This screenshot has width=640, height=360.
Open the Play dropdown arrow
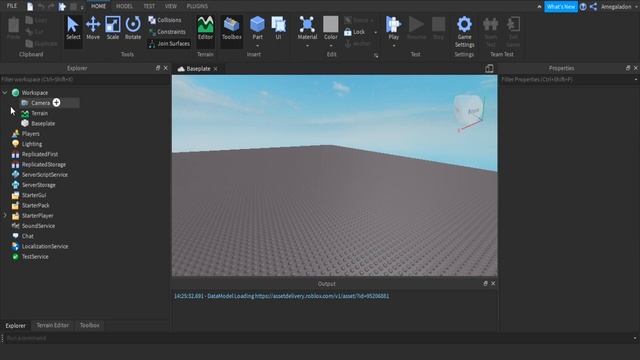393,46
